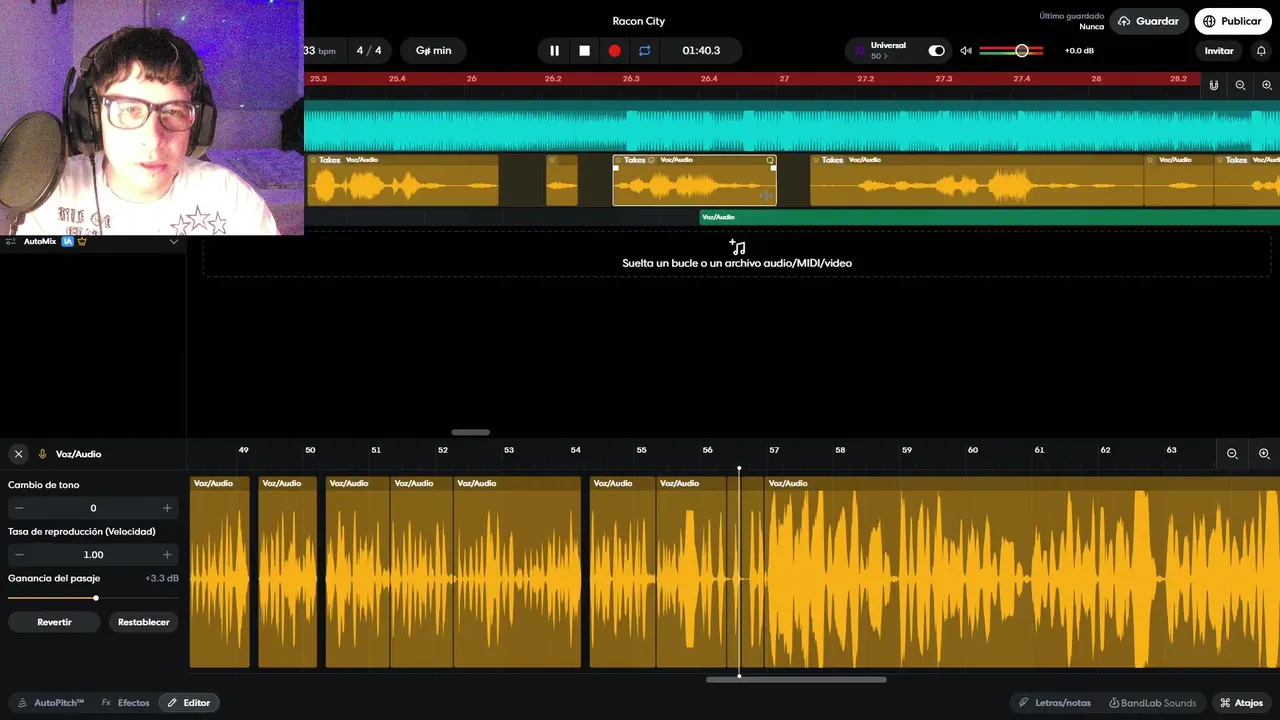Click the music note drop-zone icon
This screenshot has height=720, width=1280.
[x=737, y=247]
